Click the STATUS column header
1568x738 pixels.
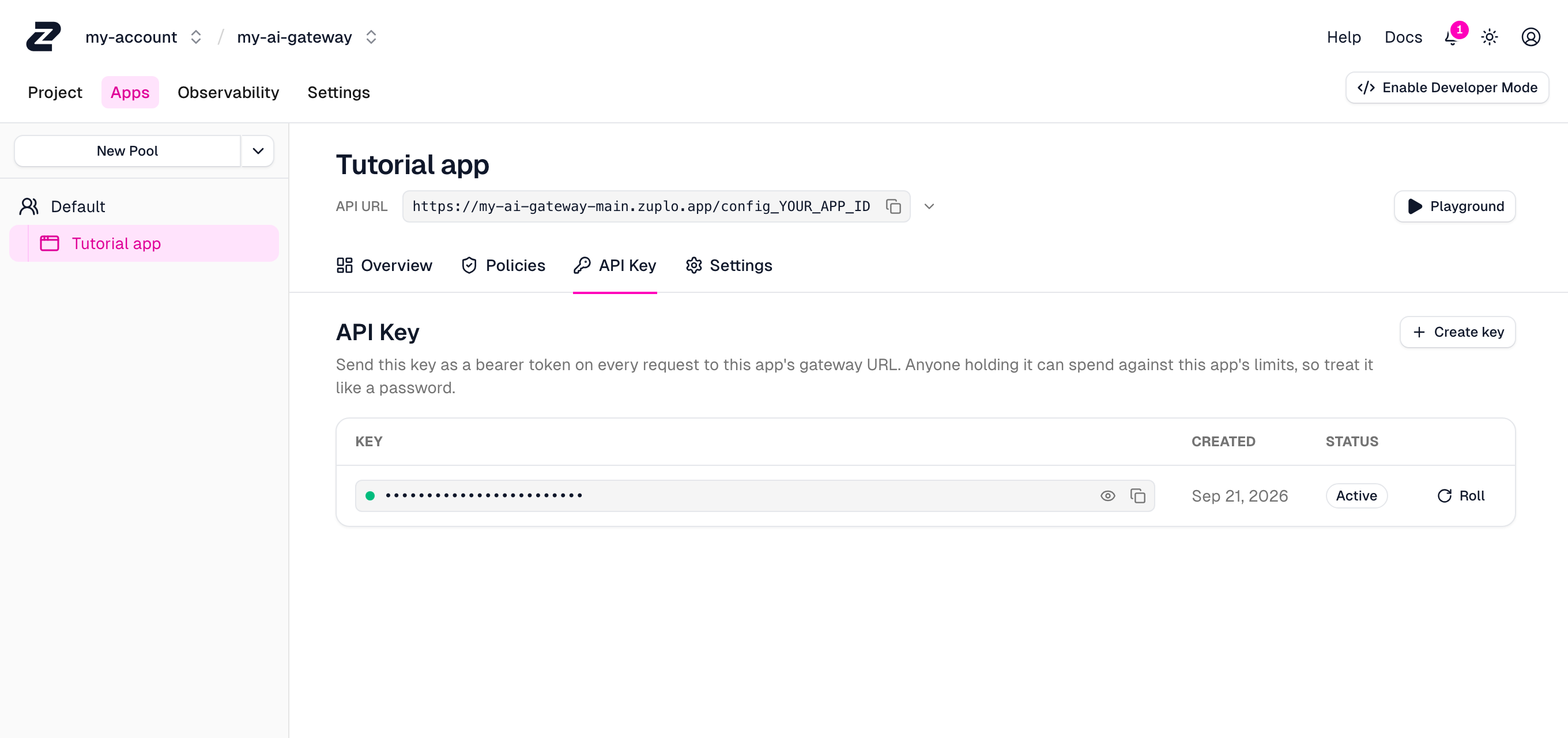[1352, 442]
